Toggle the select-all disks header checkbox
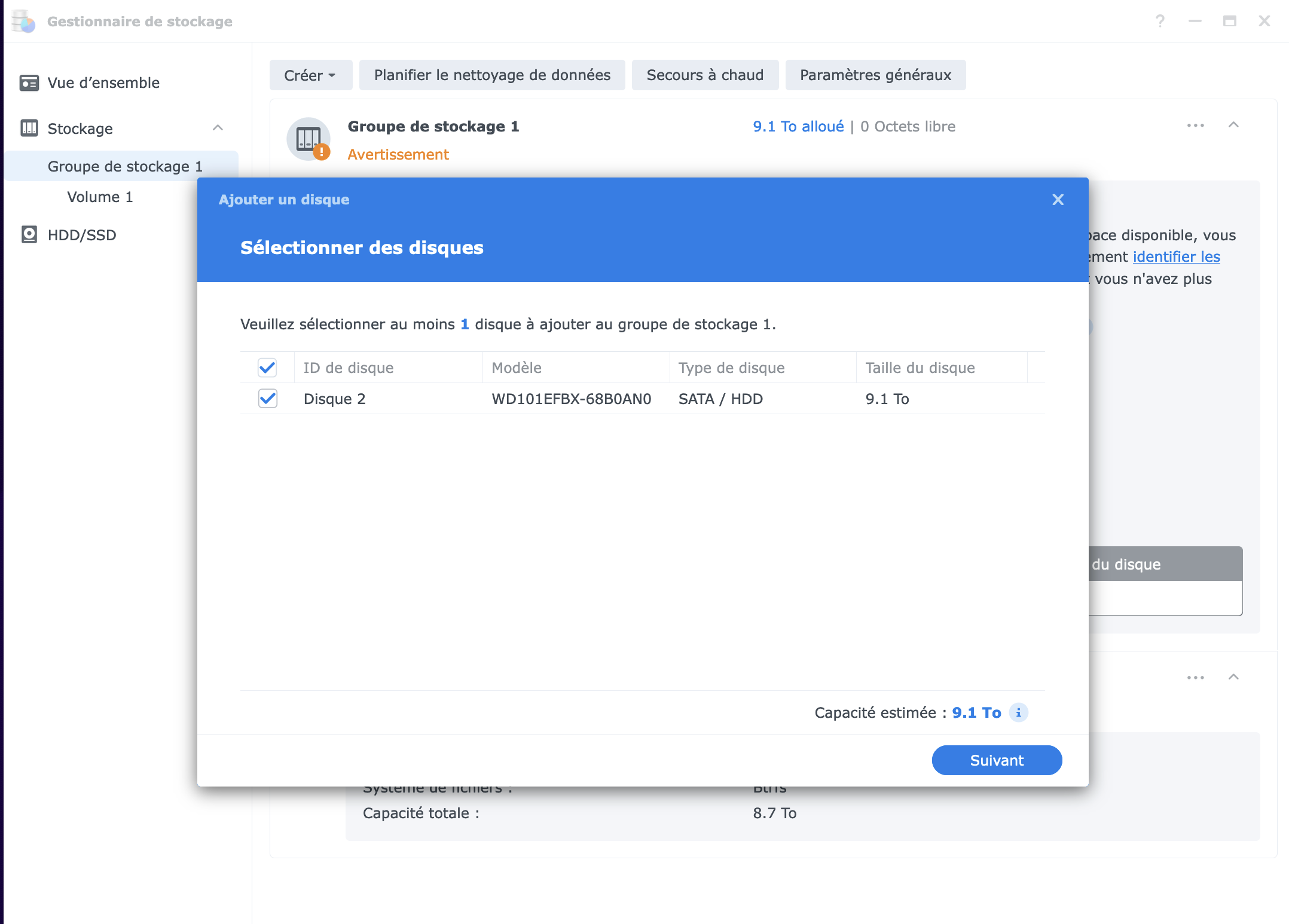Image resolution: width=1289 pixels, height=924 pixels. [267, 368]
